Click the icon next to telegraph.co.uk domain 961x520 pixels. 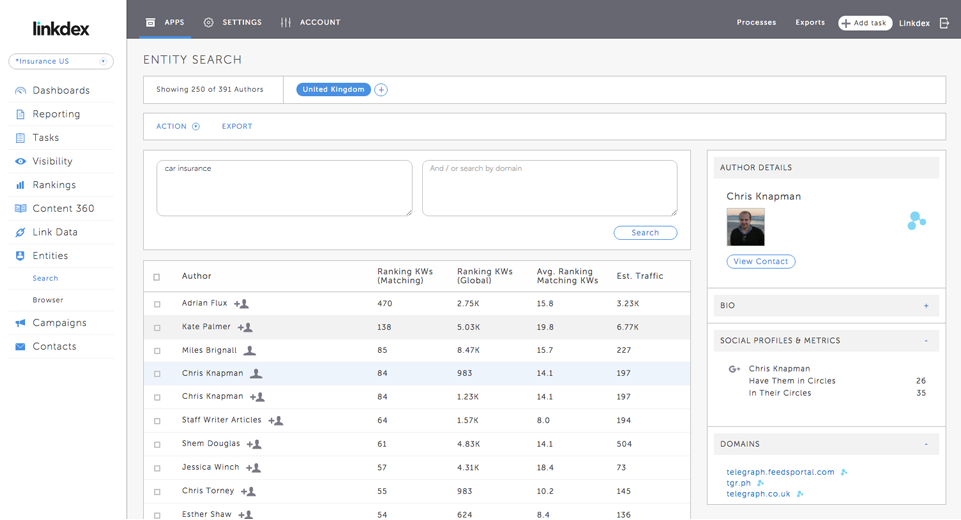coord(800,494)
